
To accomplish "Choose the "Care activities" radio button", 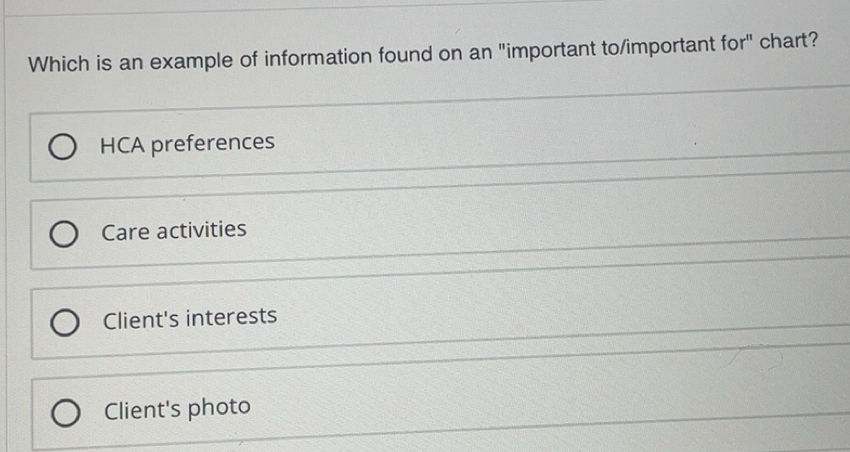I will coord(63,235).
